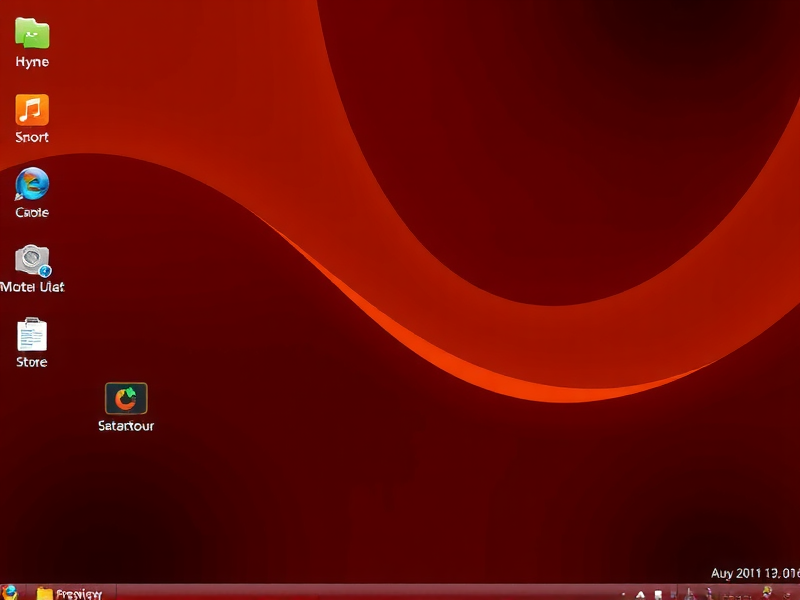This screenshot has width=800, height=600.
Task: Switch to the Preview taskbar item
Action: click(x=78, y=592)
